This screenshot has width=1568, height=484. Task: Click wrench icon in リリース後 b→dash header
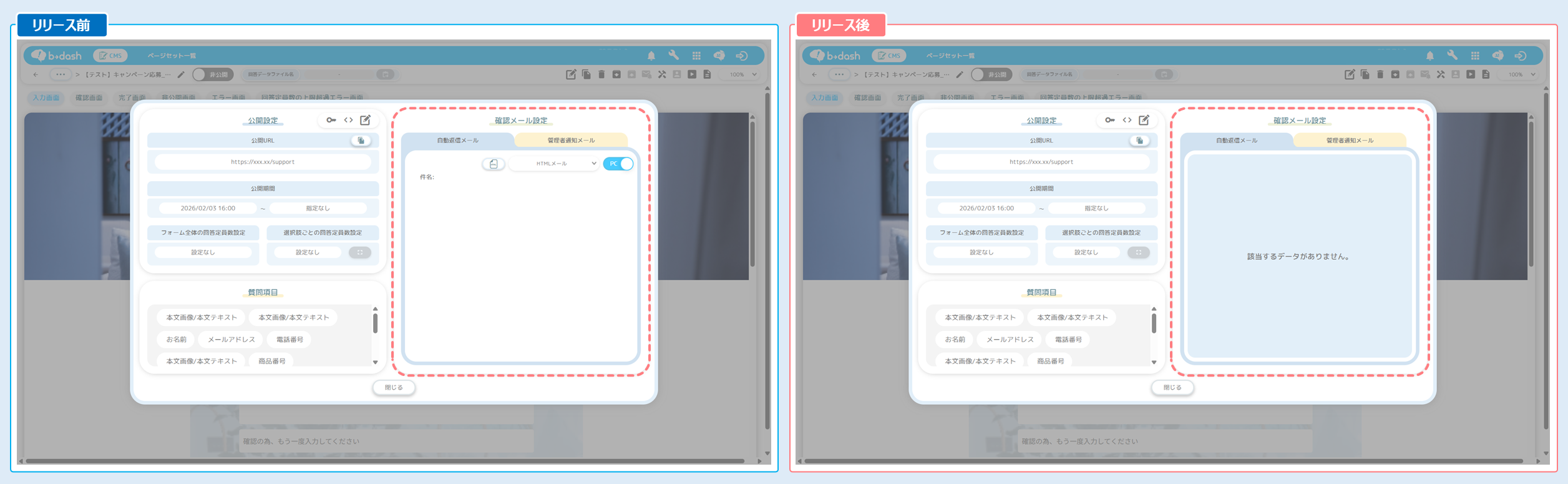(x=1452, y=56)
